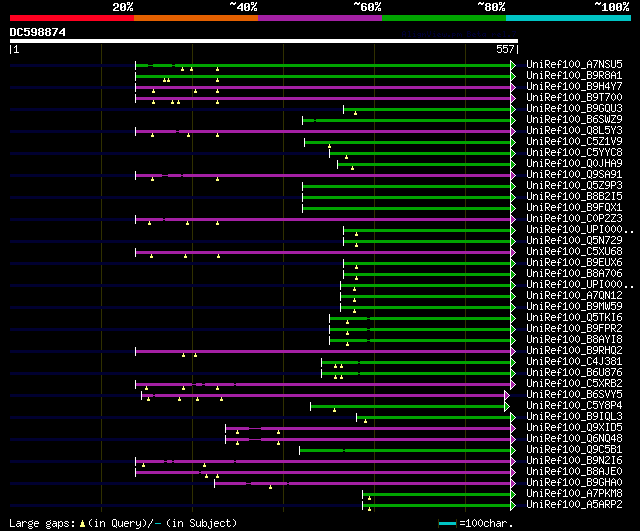
Task: Select the UniRef100_Q5Z9P3 label
Action: (574, 186)
